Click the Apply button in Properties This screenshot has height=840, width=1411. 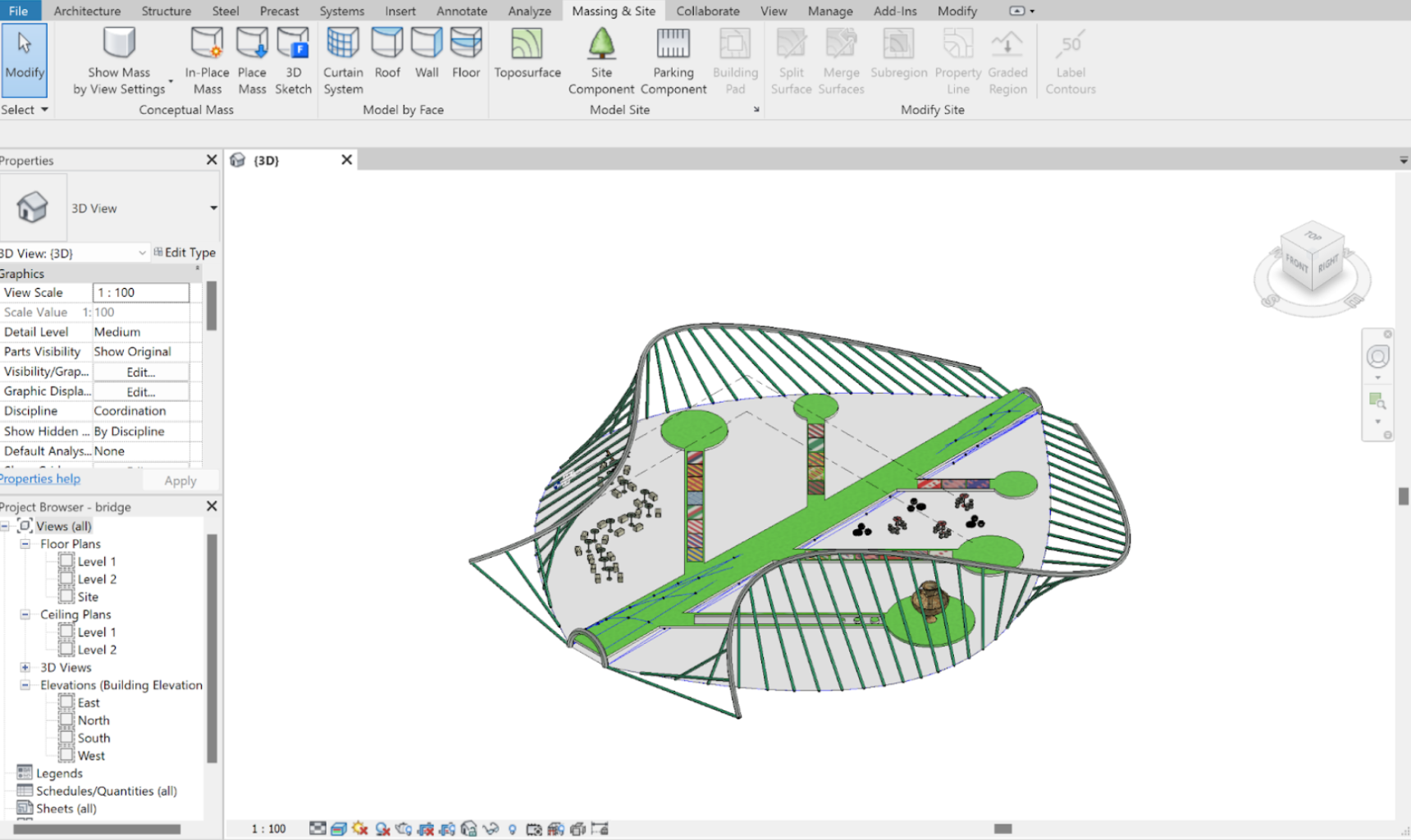180,481
